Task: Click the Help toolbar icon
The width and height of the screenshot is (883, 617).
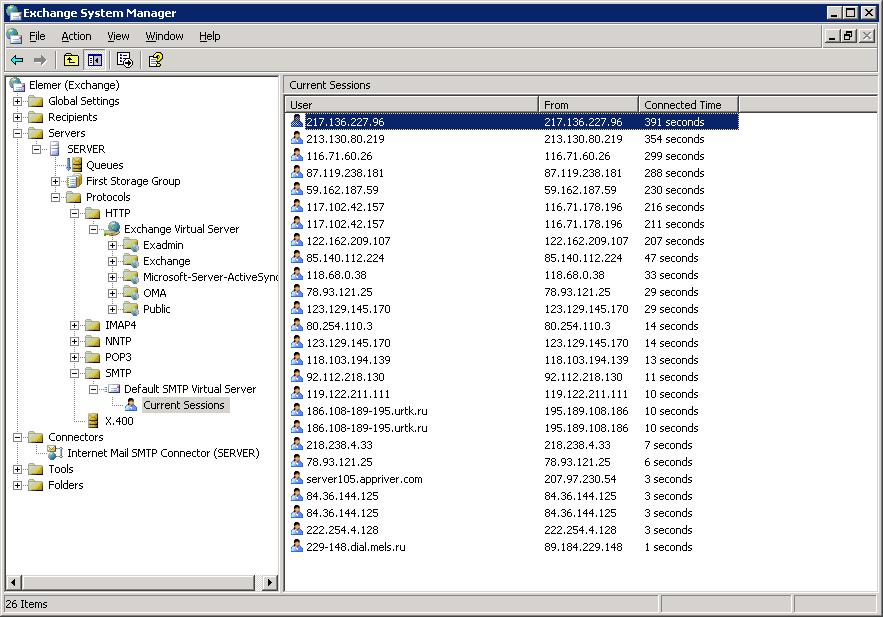Action: 155,60
